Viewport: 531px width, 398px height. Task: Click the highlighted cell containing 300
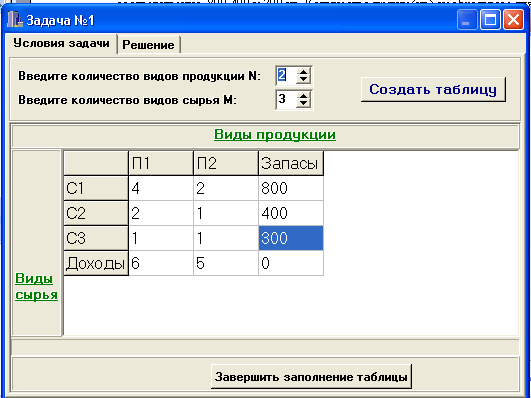click(x=291, y=238)
